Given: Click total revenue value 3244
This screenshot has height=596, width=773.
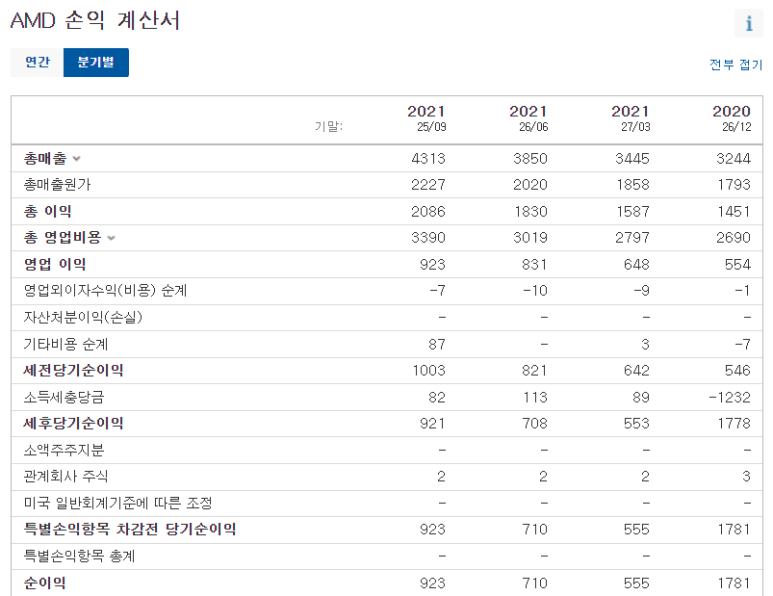Looking at the screenshot, I should pos(734,159).
